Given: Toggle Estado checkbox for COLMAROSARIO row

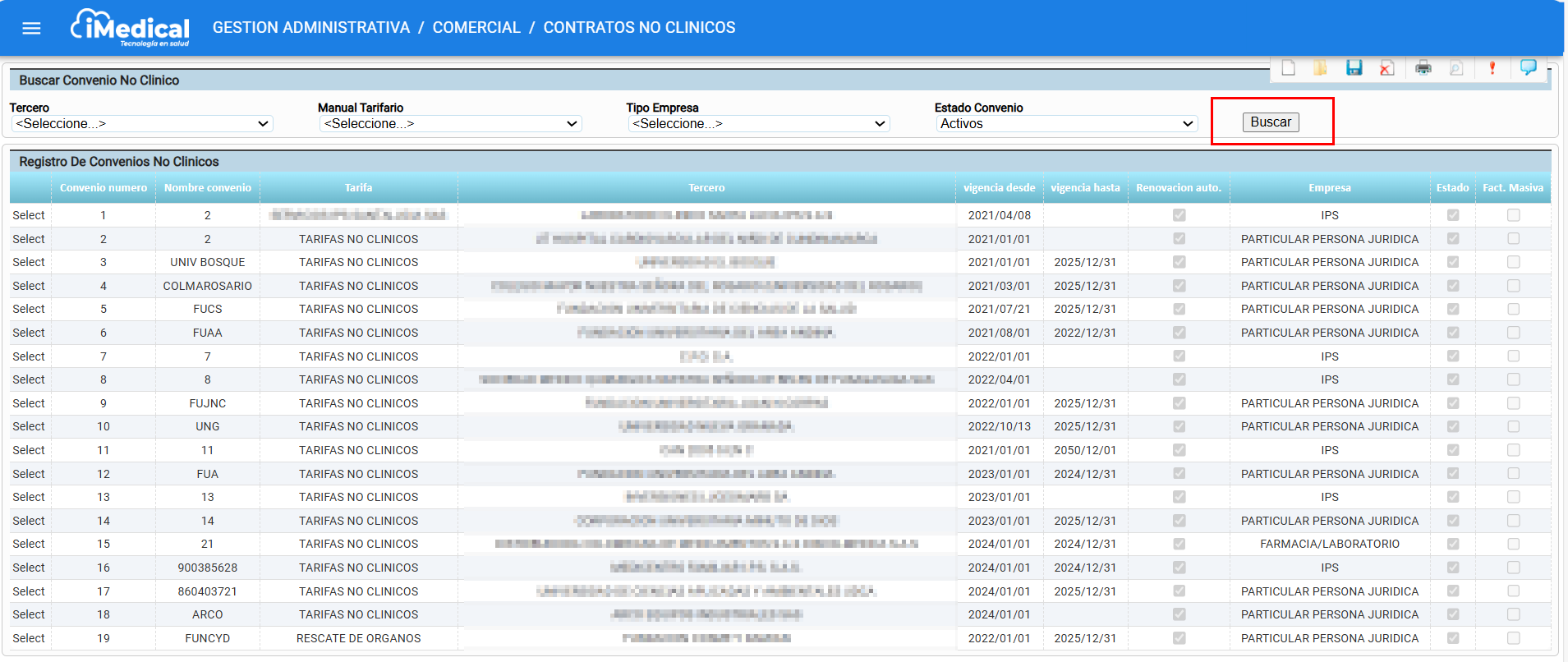Looking at the screenshot, I should (x=1453, y=286).
